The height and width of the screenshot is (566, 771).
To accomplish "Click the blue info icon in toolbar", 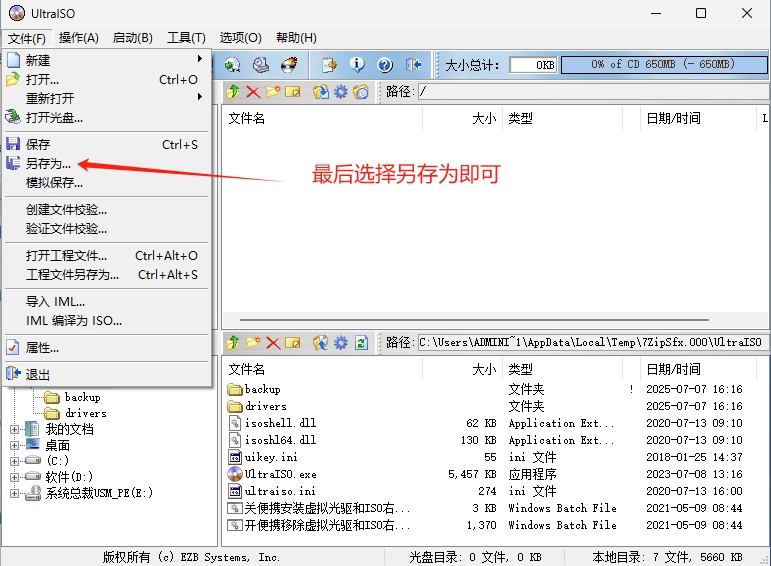I will (x=357, y=65).
